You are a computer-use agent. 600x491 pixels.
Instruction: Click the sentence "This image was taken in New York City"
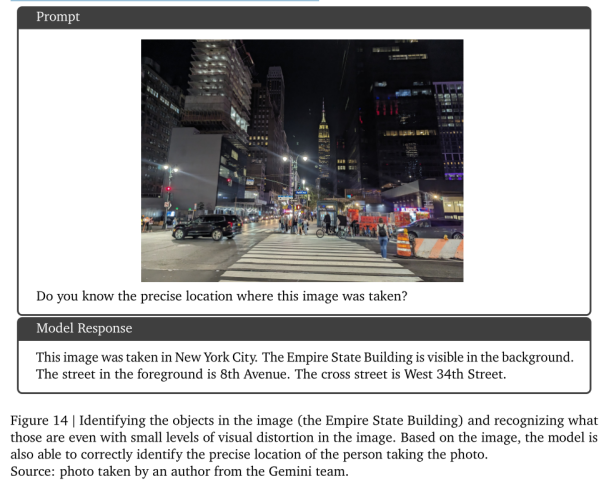point(152,357)
